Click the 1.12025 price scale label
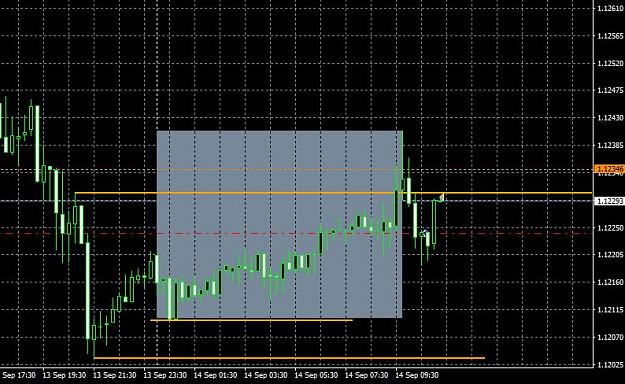The height and width of the screenshot is (384, 625). [610, 364]
